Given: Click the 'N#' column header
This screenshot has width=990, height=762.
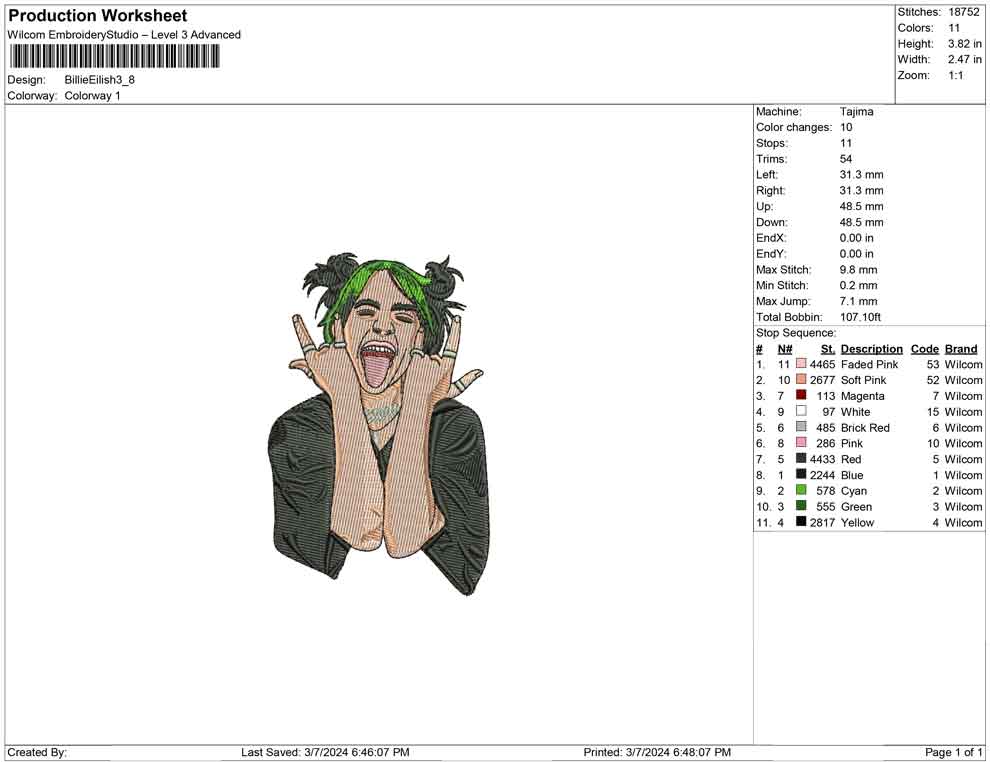Looking at the screenshot, I should tap(785, 348).
